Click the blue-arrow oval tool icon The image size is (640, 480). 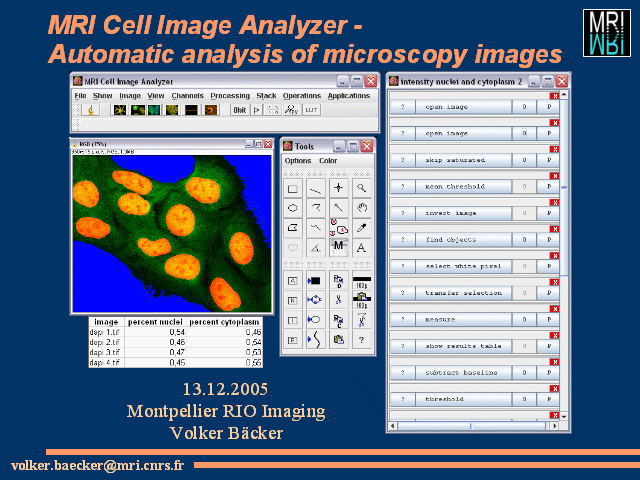pyautogui.click(x=316, y=320)
